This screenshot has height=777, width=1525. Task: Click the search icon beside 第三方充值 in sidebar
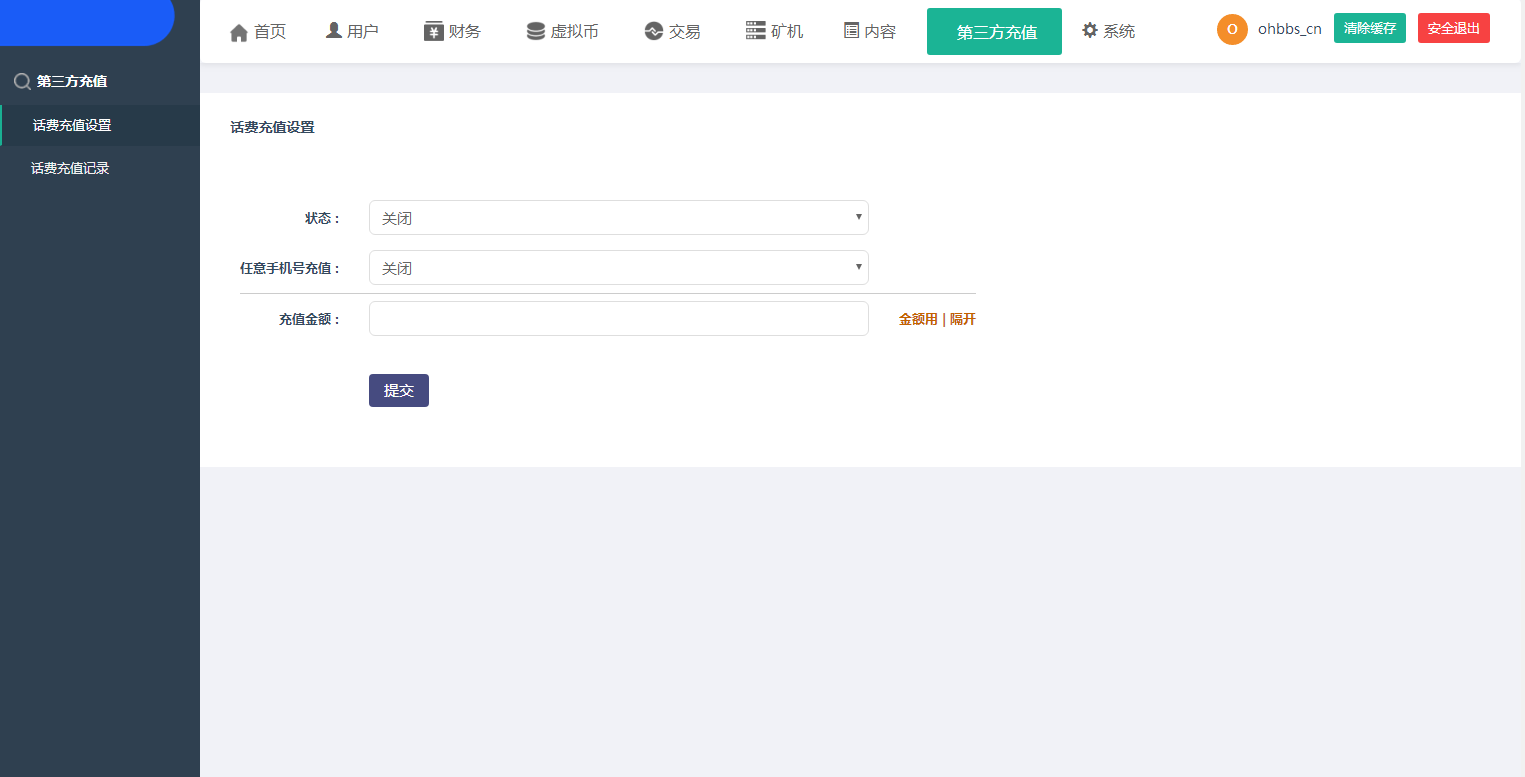click(x=22, y=82)
